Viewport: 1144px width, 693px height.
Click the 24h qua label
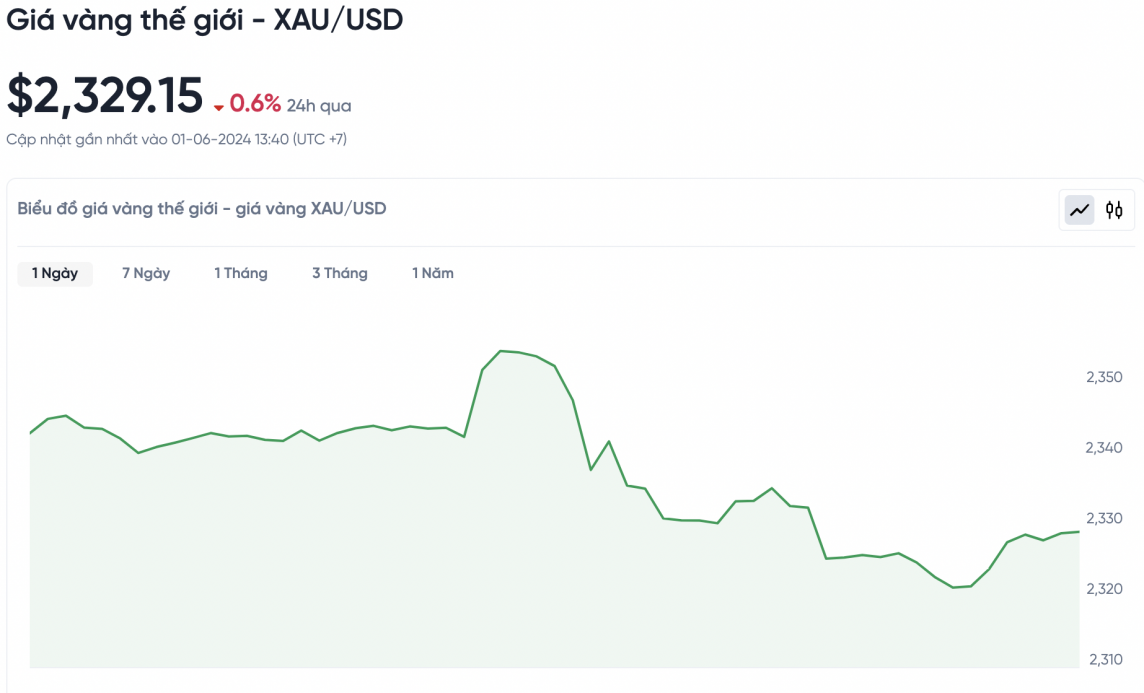point(319,105)
